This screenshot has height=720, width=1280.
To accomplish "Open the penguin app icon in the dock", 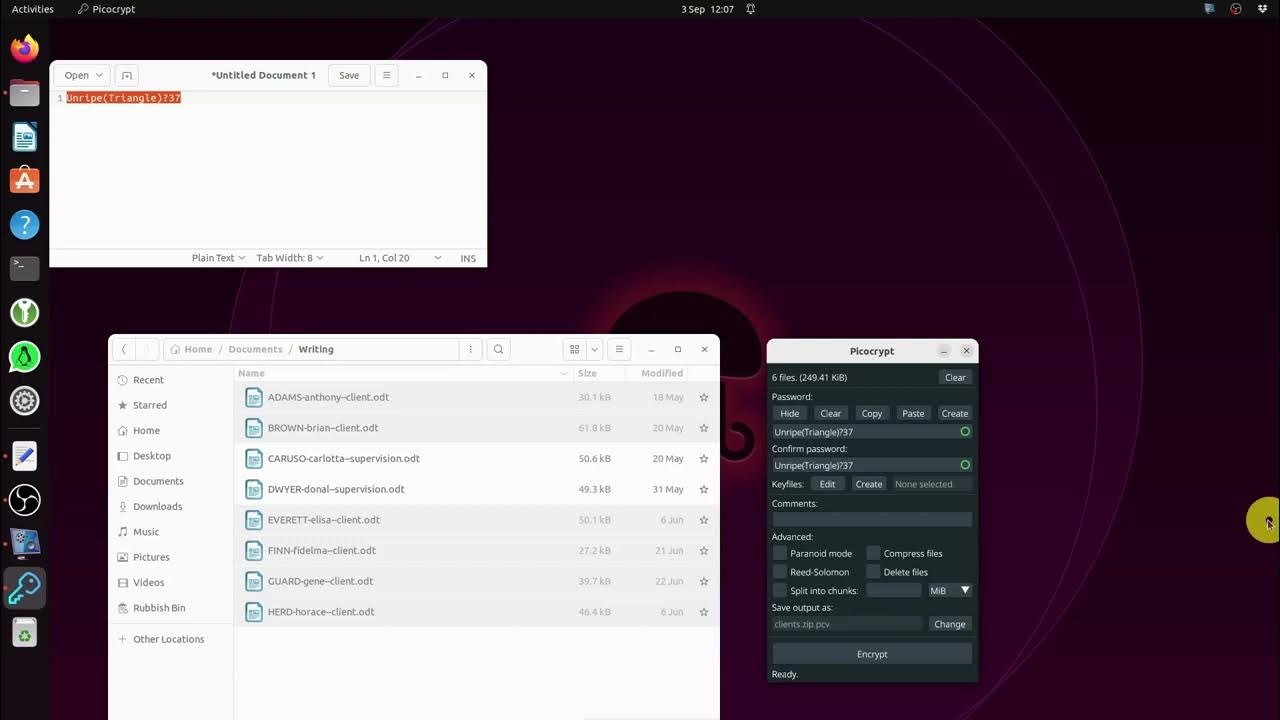I will [x=25, y=357].
